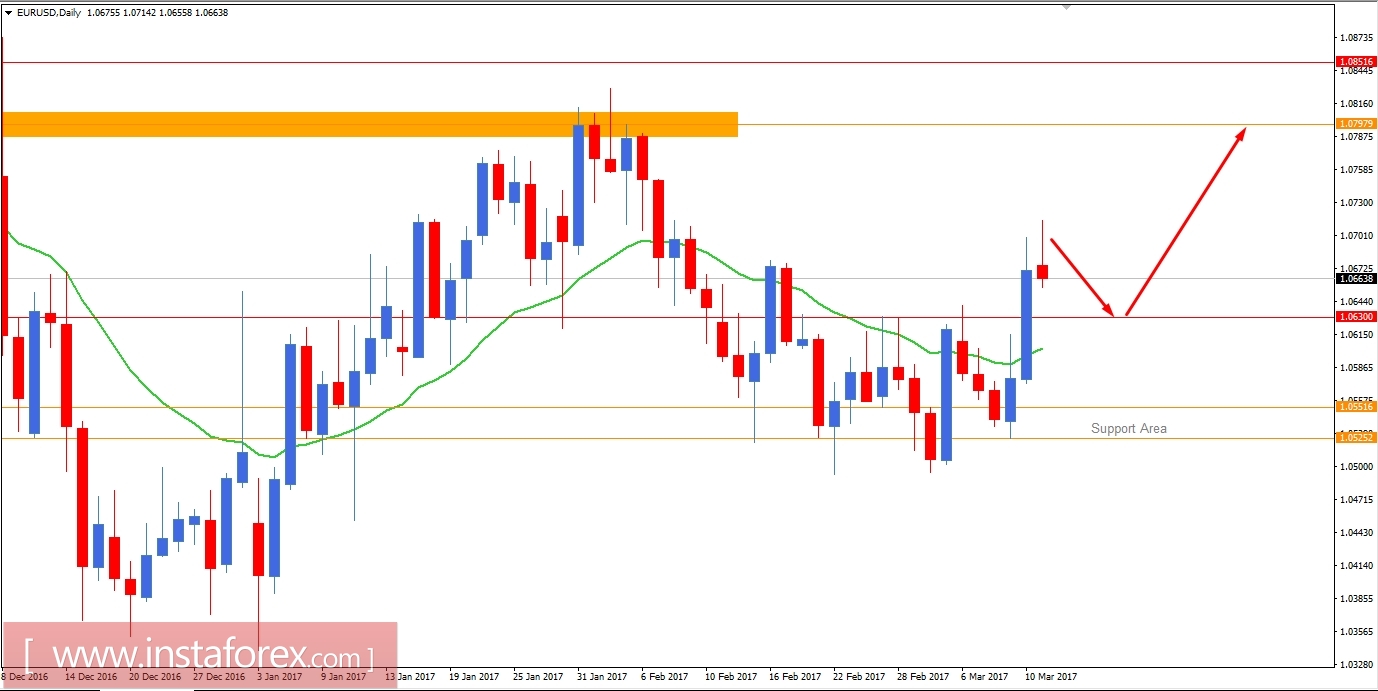Click the 10 Mar 2017 date label
Screen dimensions: 1378x691
point(1053,676)
